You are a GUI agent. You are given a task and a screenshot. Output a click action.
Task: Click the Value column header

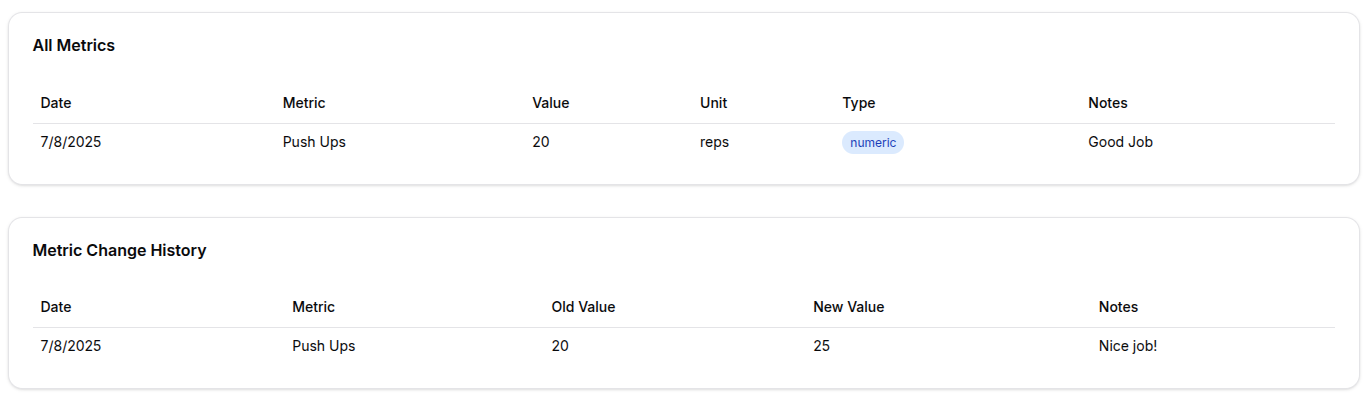(x=550, y=103)
